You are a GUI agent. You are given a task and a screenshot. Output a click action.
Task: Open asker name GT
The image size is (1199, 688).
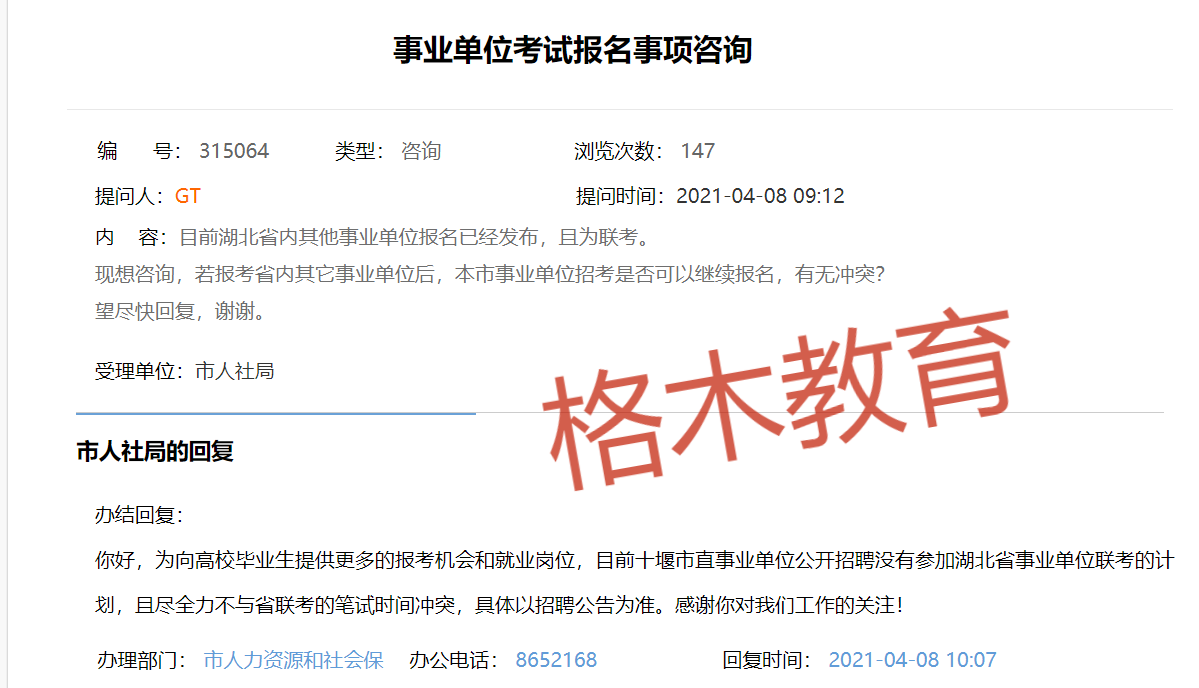(187, 196)
